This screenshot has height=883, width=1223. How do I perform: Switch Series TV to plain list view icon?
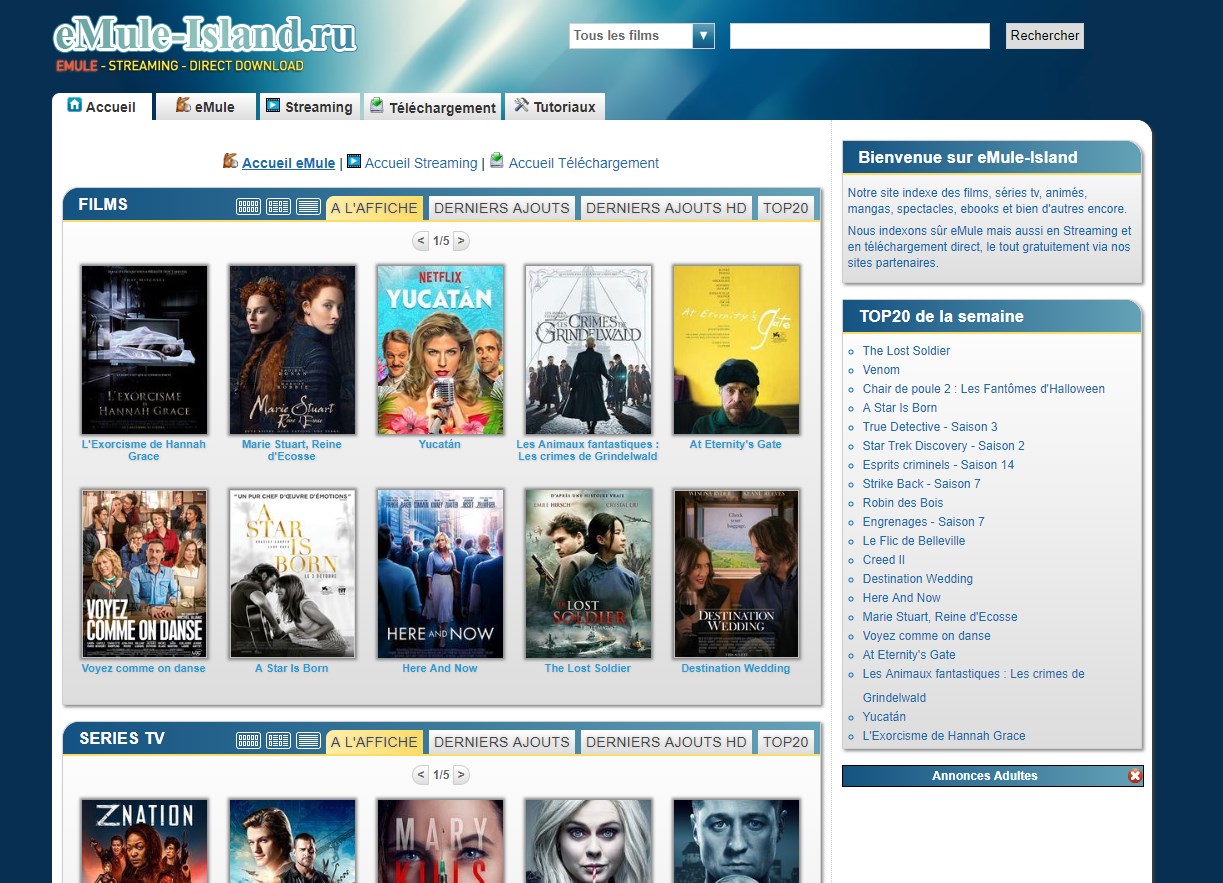308,741
